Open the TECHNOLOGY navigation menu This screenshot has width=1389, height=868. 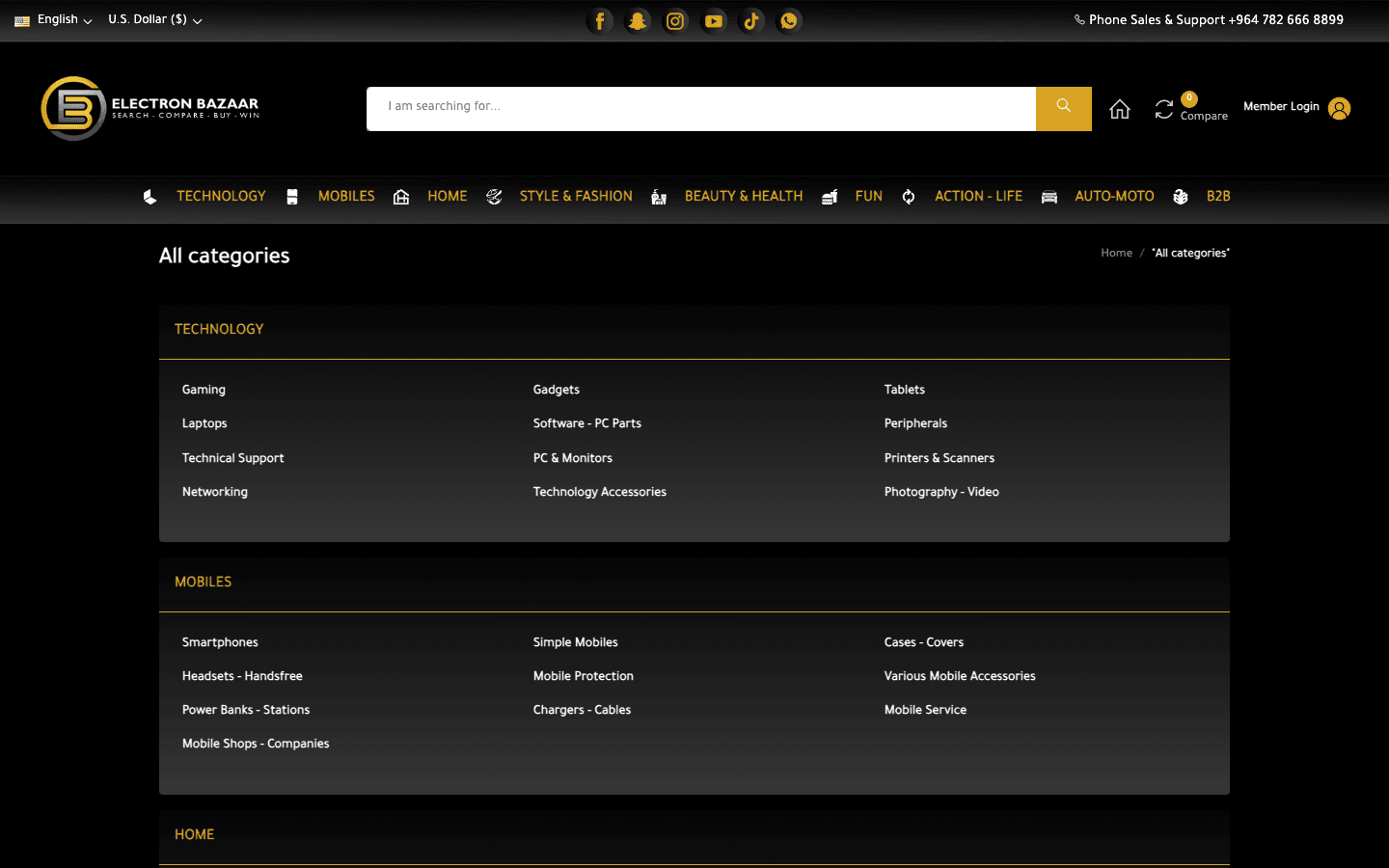221,196
